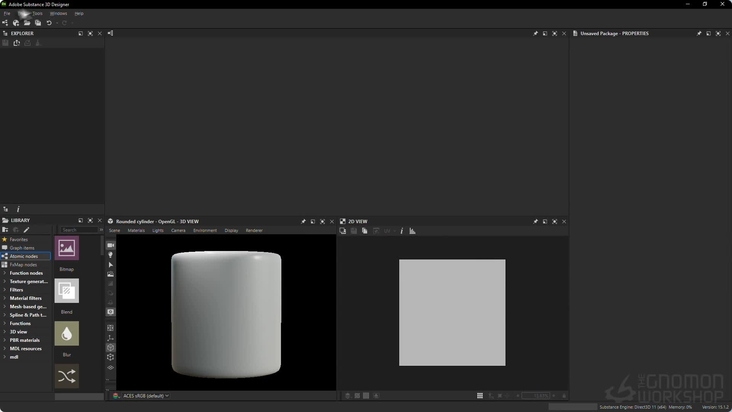This screenshot has width=732, height=412.
Task: Click the camera icon in 3D View sidebar
Action: pos(111,245)
